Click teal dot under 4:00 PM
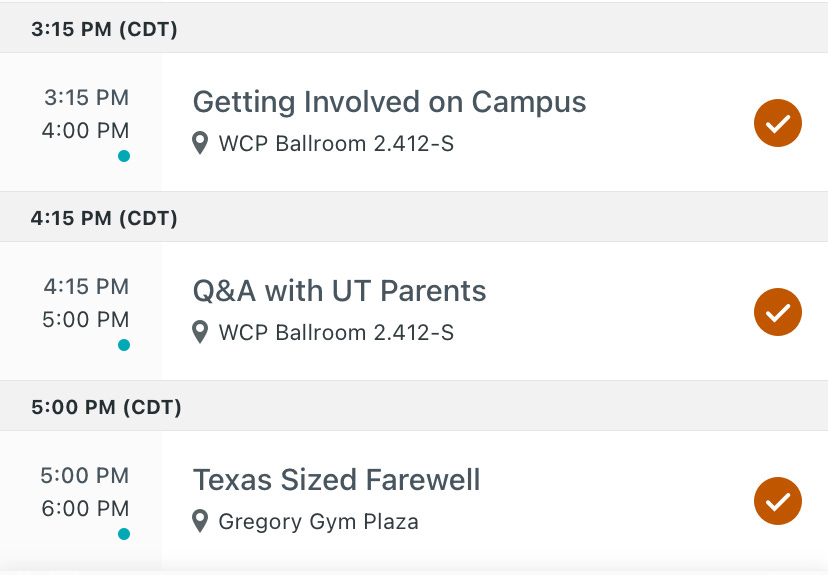This screenshot has height=575, width=828. [x=124, y=156]
